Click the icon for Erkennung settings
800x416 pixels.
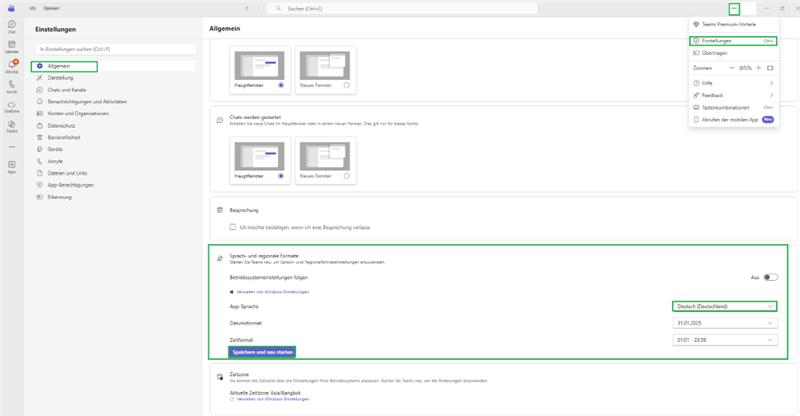tap(40, 197)
